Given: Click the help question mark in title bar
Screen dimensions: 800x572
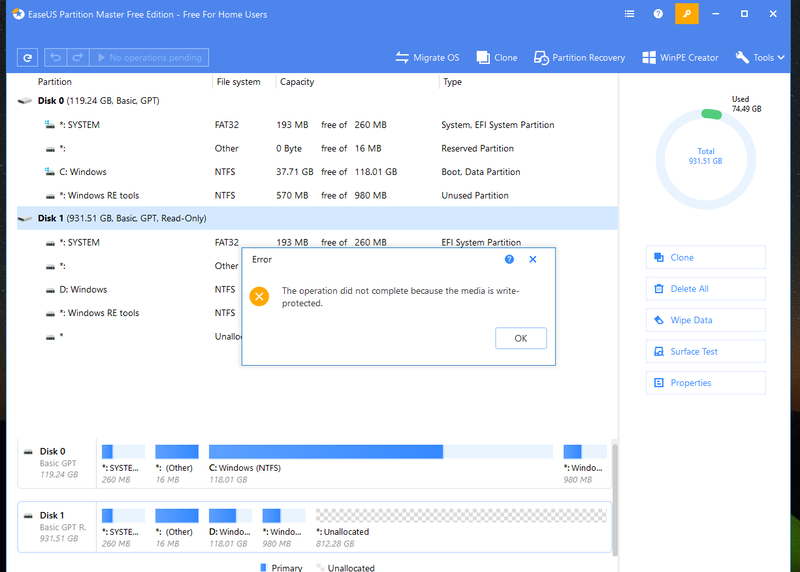Looking at the screenshot, I should [658, 14].
